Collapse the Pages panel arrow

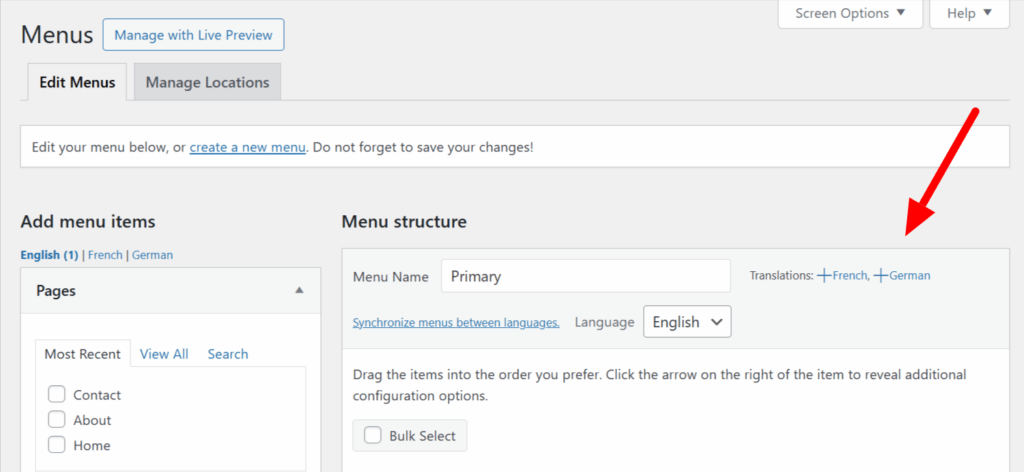(x=298, y=291)
